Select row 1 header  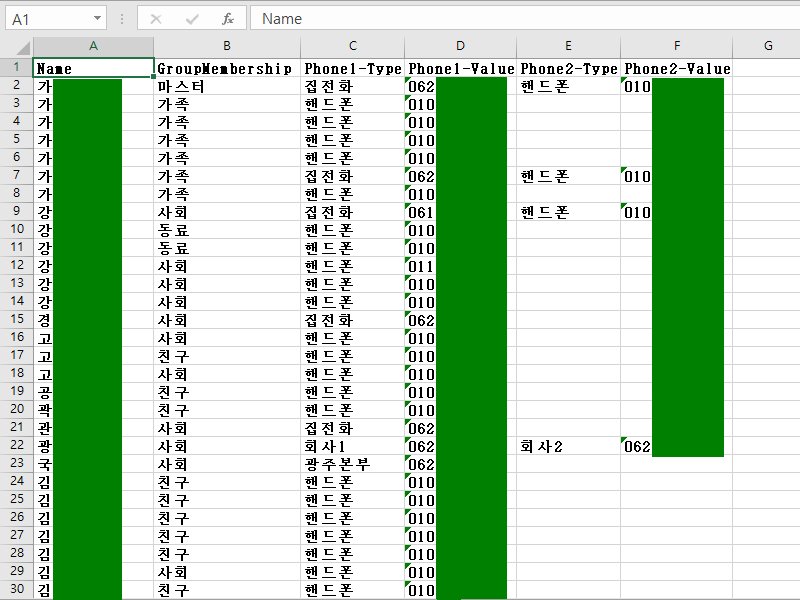(x=17, y=67)
